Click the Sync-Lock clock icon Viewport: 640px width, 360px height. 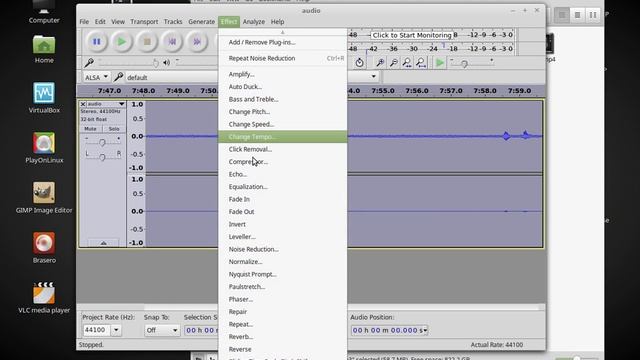[x=359, y=63]
